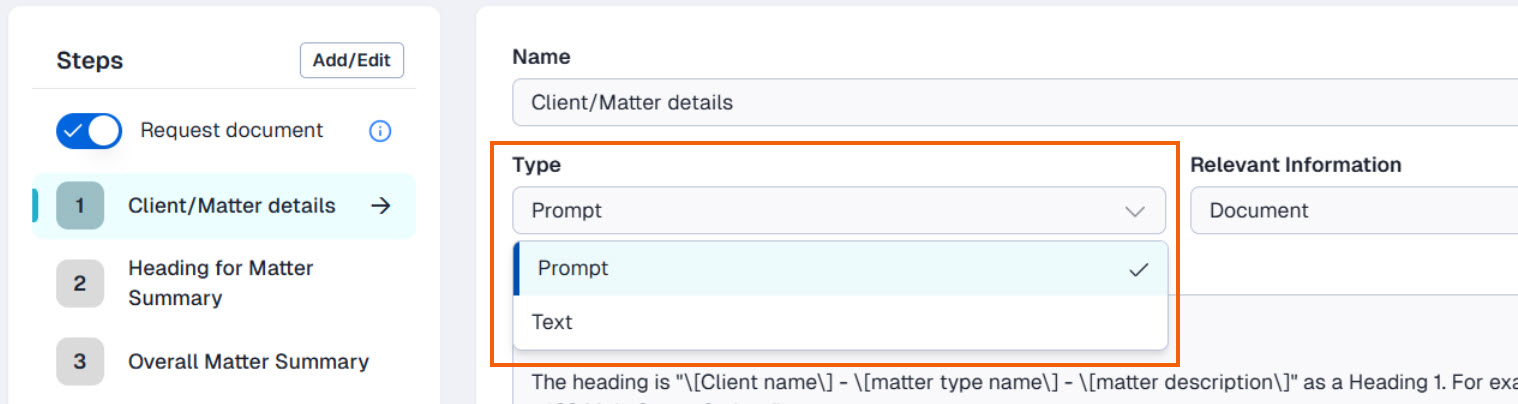Open the Relevant Information dropdown

1350,211
